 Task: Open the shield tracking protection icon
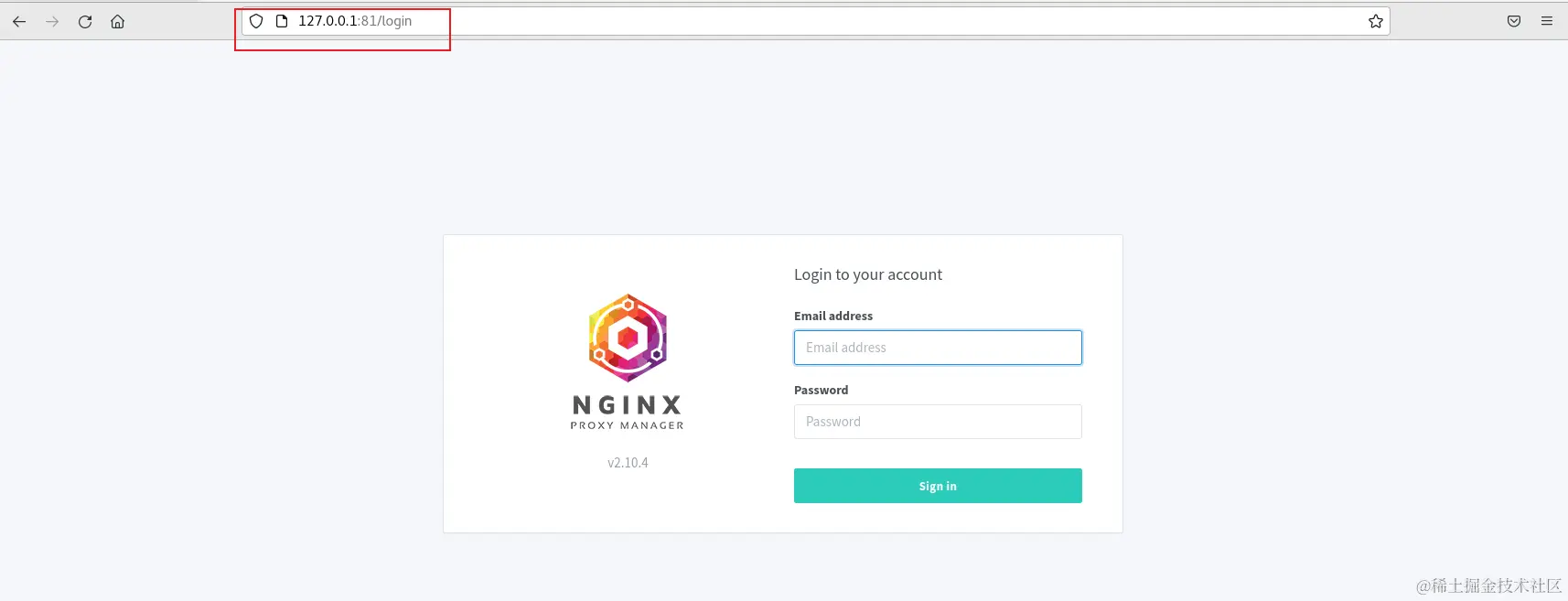click(256, 21)
